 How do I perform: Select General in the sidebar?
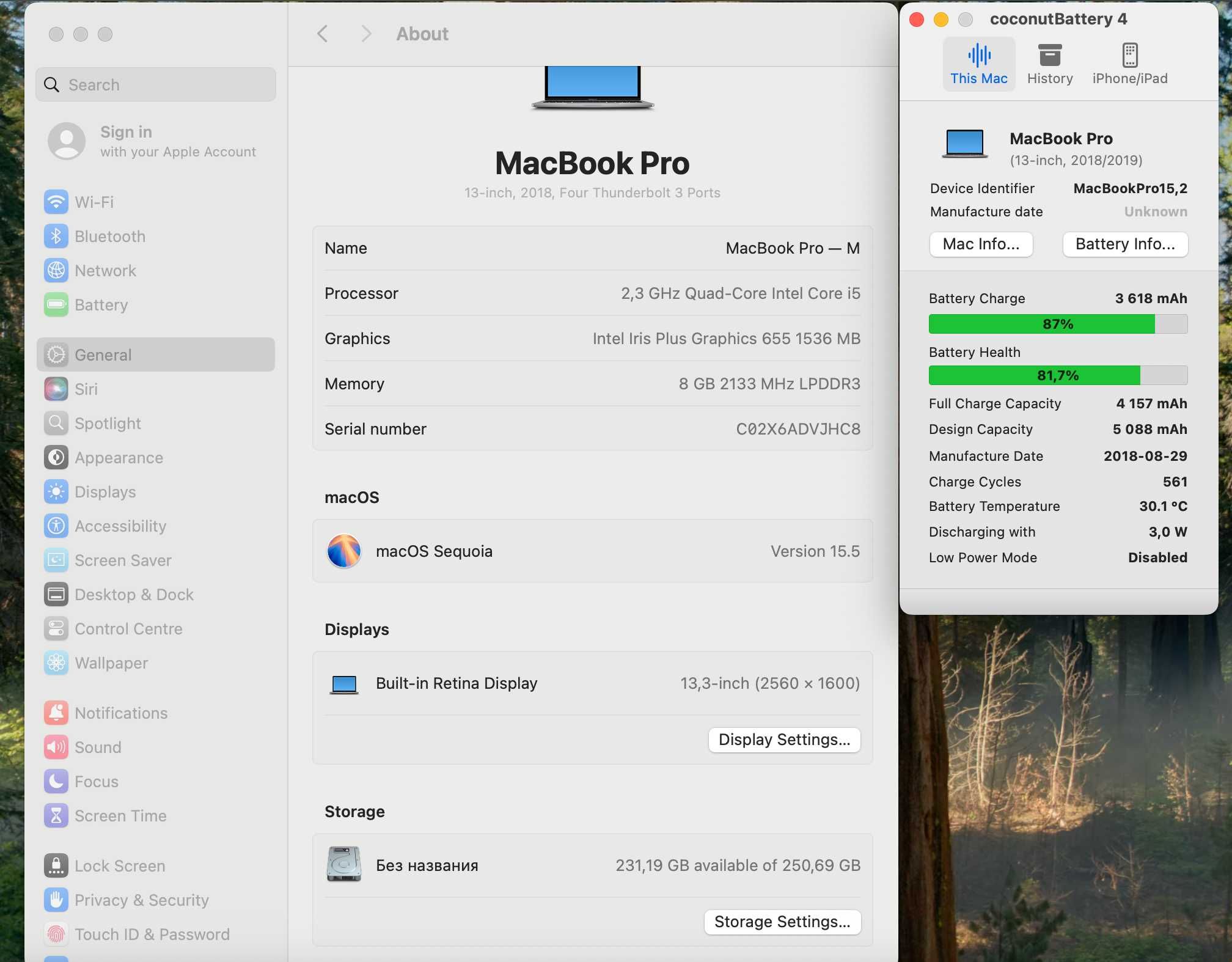click(x=156, y=354)
